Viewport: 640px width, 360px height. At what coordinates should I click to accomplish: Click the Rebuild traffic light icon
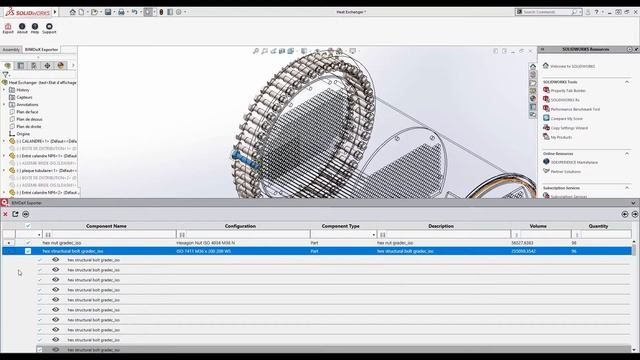pyautogui.click(x=161, y=12)
